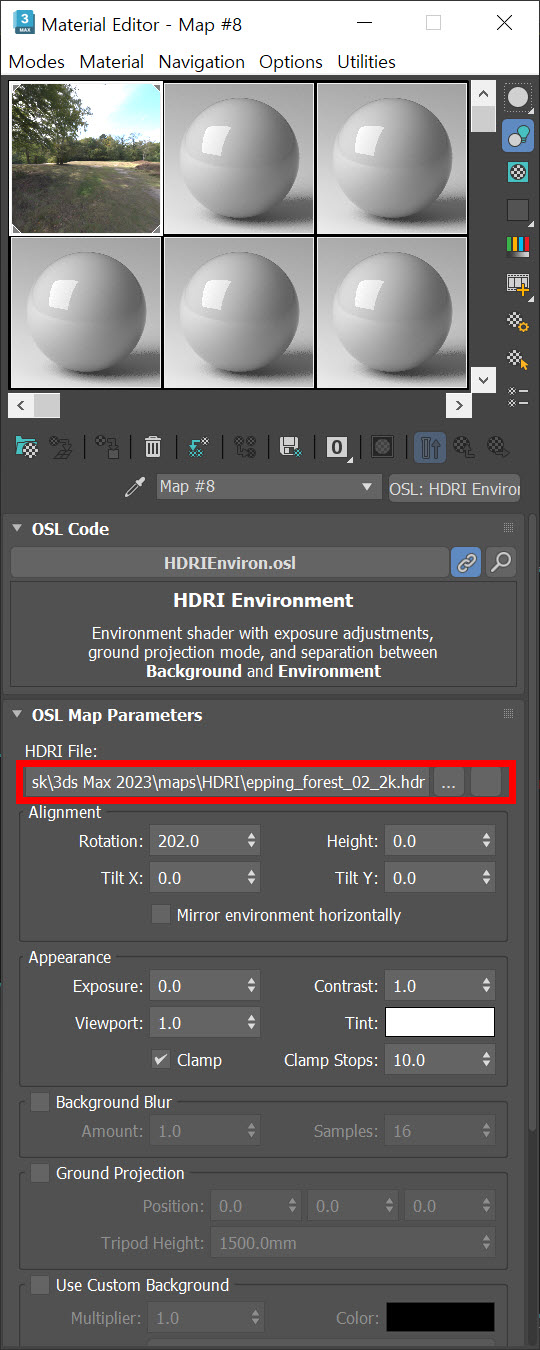Click the sample slots scroll left arrow
This screenshot has height=1350, width=540.
click(20, 405)
